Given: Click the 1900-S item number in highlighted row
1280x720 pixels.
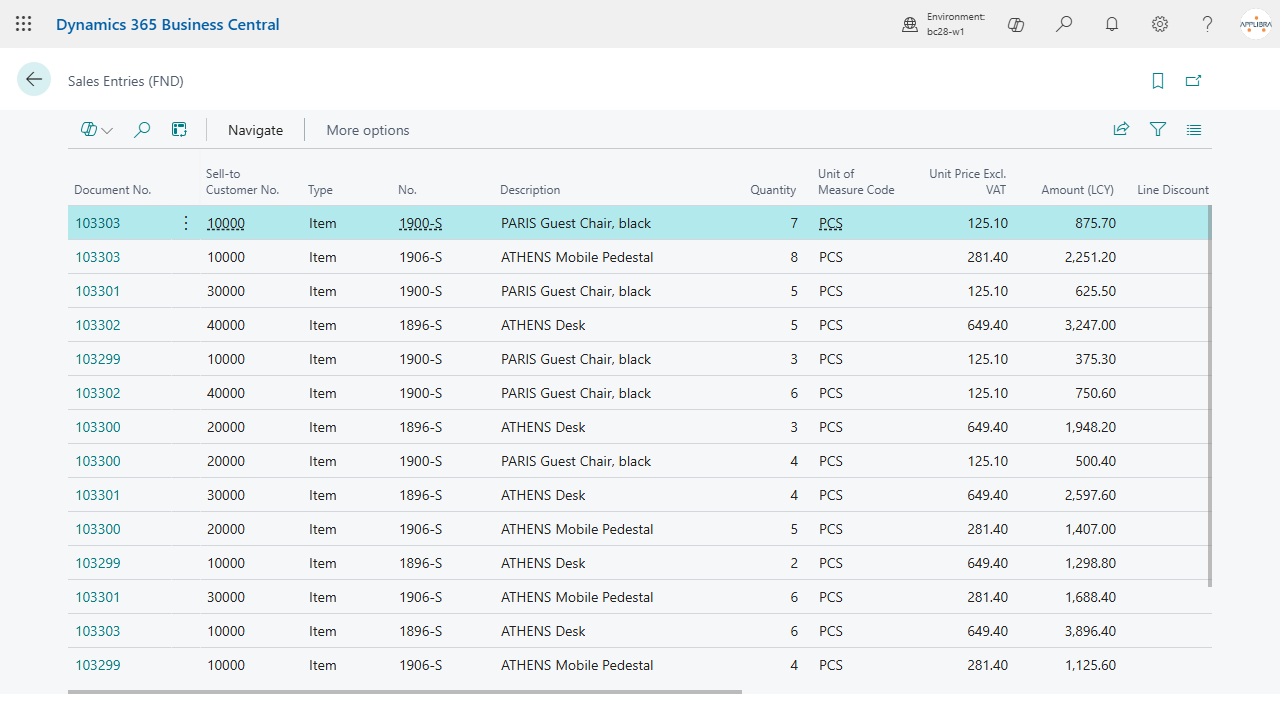Looking at the screenshot, I should click(x=421, y=223).
